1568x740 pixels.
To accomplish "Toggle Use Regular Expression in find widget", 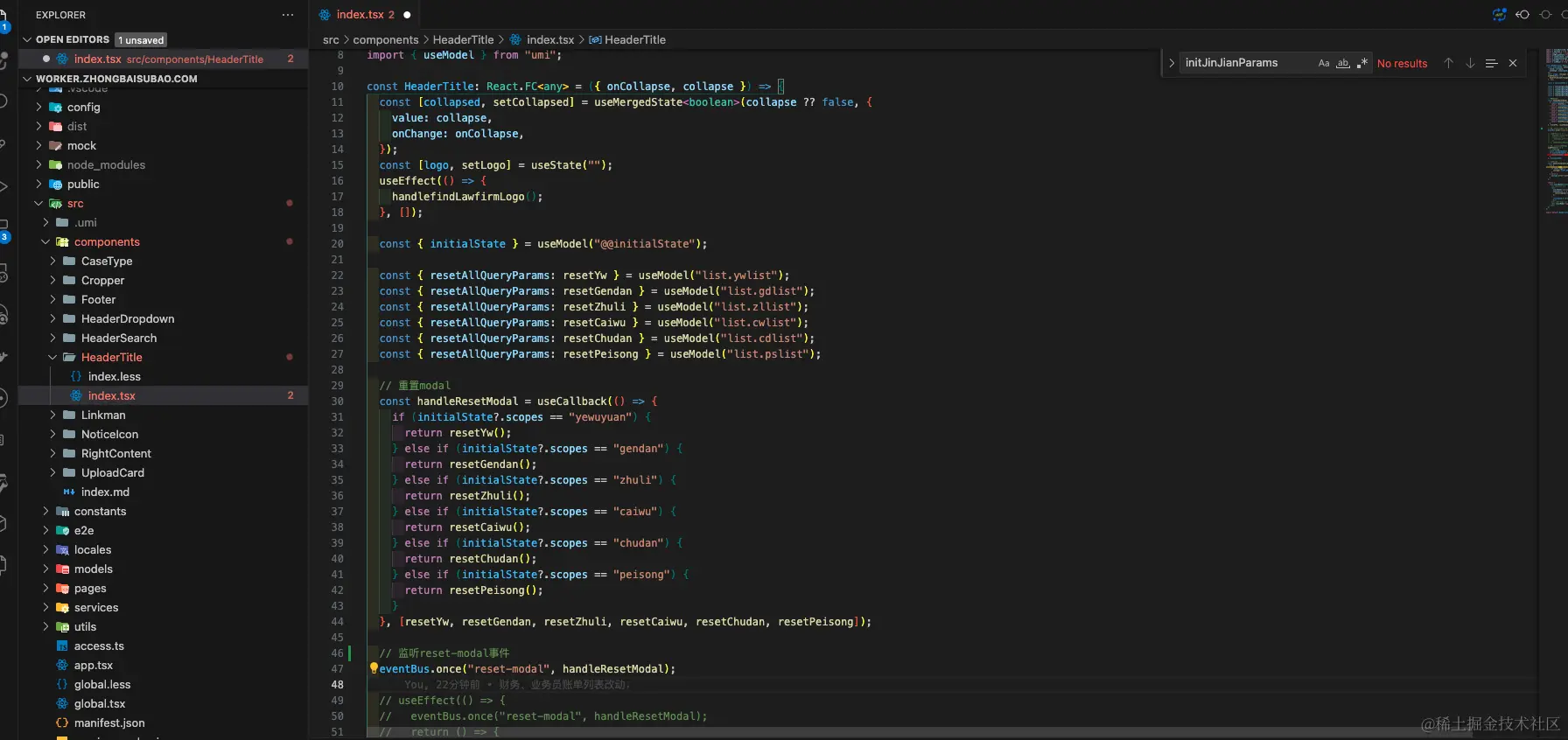I will (1362, 63).
